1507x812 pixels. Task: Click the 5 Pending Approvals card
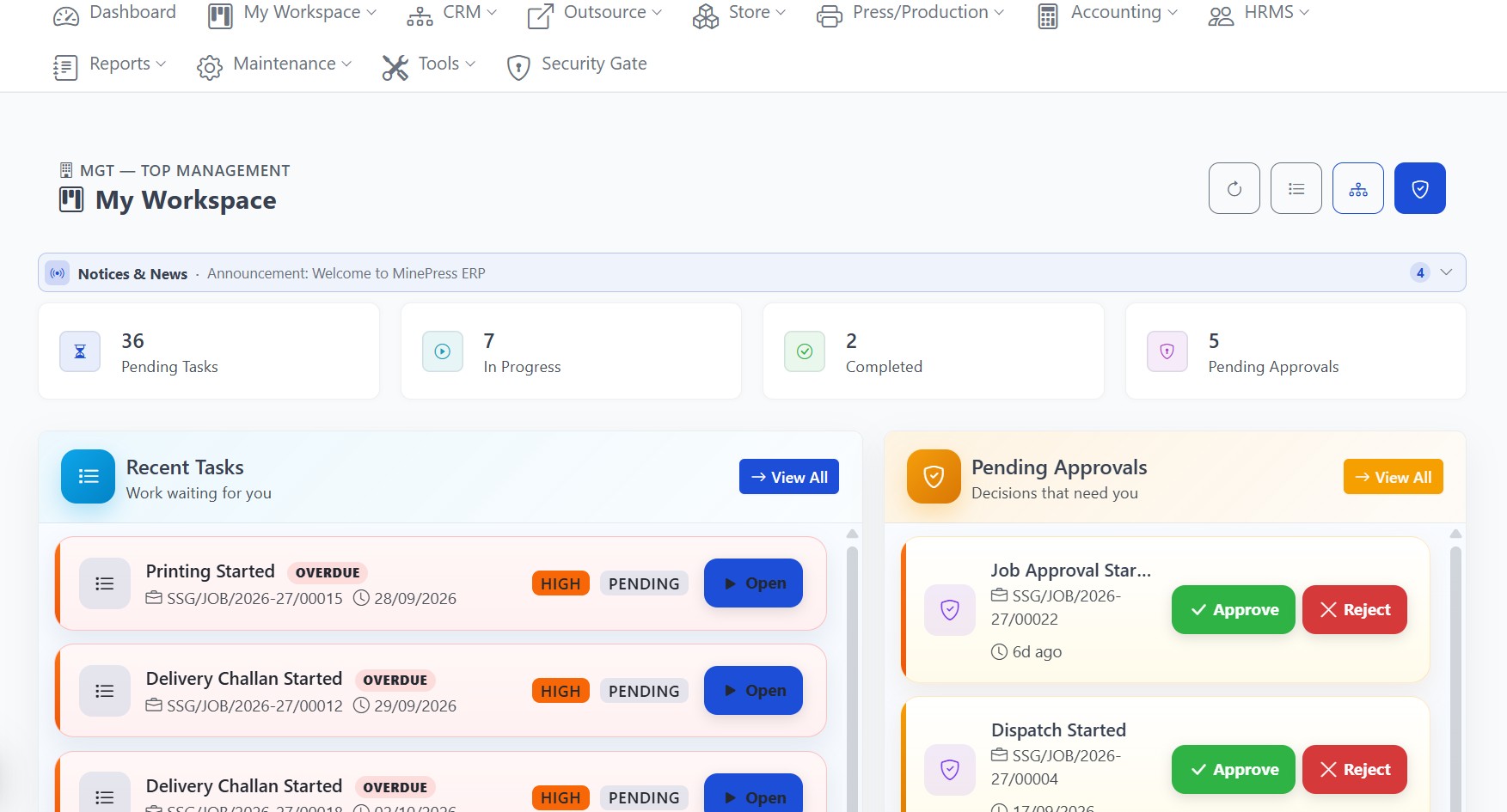tap(1296, 351)
